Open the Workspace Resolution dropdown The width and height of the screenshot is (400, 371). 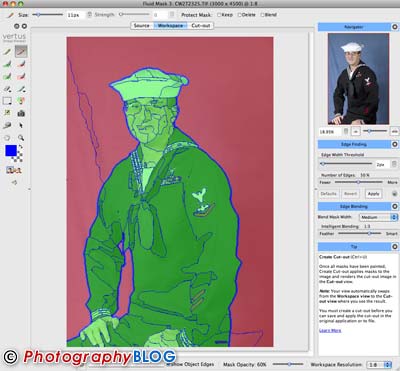(379, 365)
